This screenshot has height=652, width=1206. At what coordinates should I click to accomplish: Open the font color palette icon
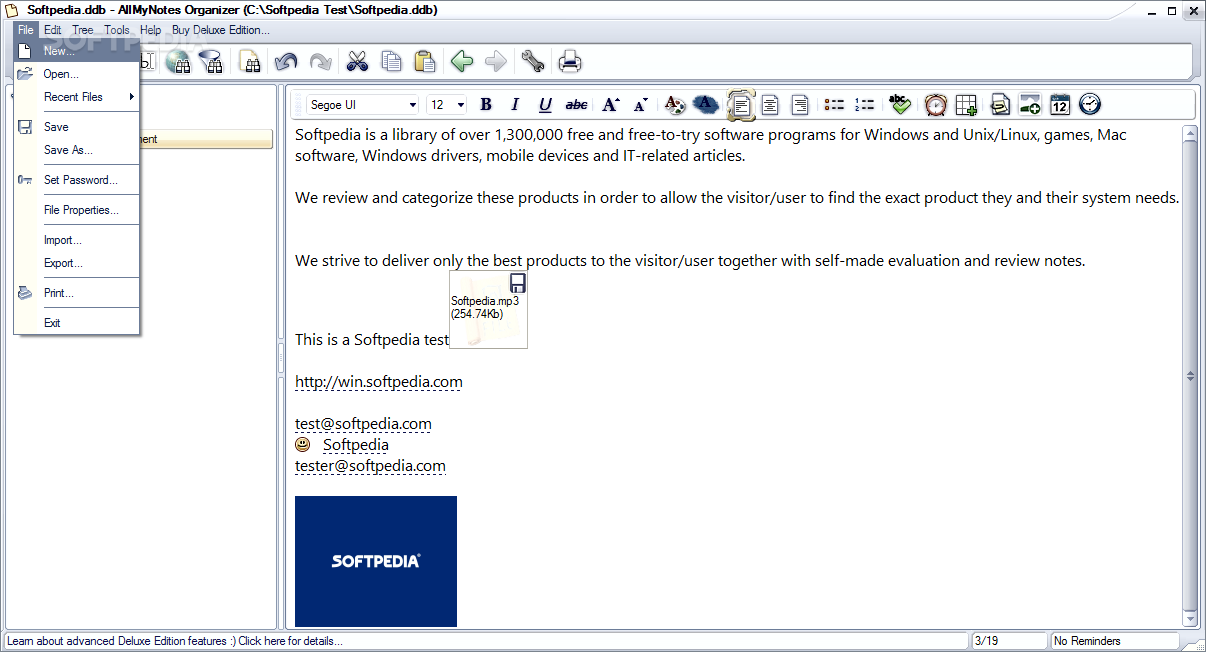click(675, 104)
